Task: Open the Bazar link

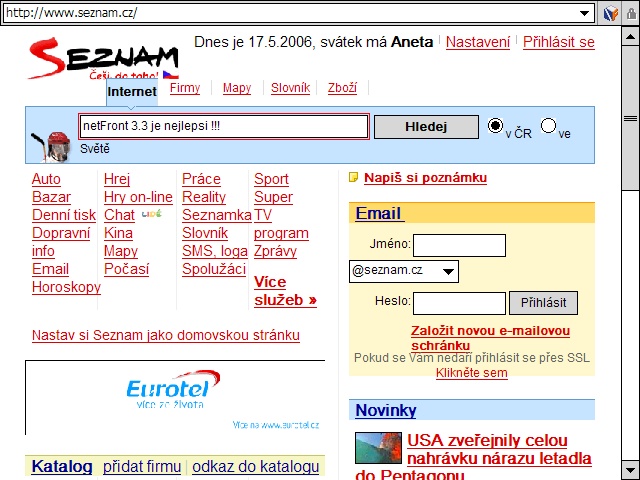Action: tap(51, 197)
